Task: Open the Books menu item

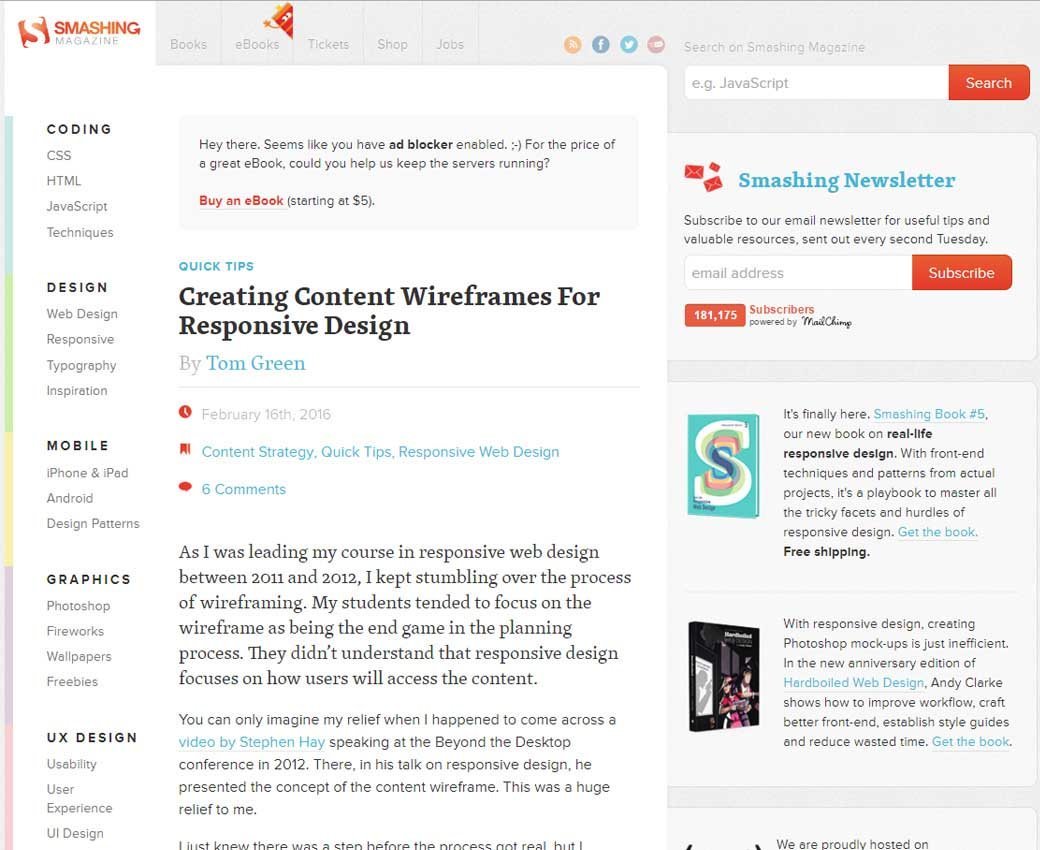Action: 188,44
